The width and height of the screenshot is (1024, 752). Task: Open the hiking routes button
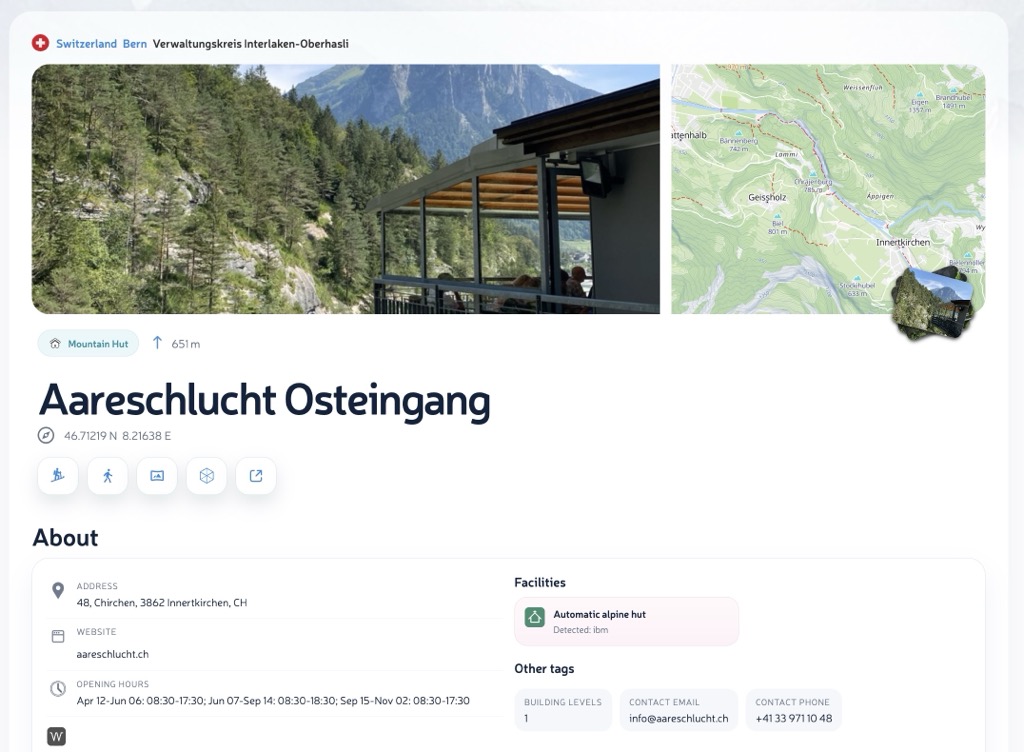click(x=108, y=476)
